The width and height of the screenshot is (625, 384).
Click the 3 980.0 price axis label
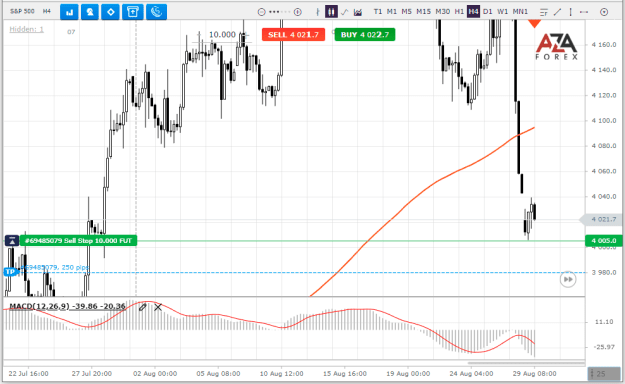[604, 272]
